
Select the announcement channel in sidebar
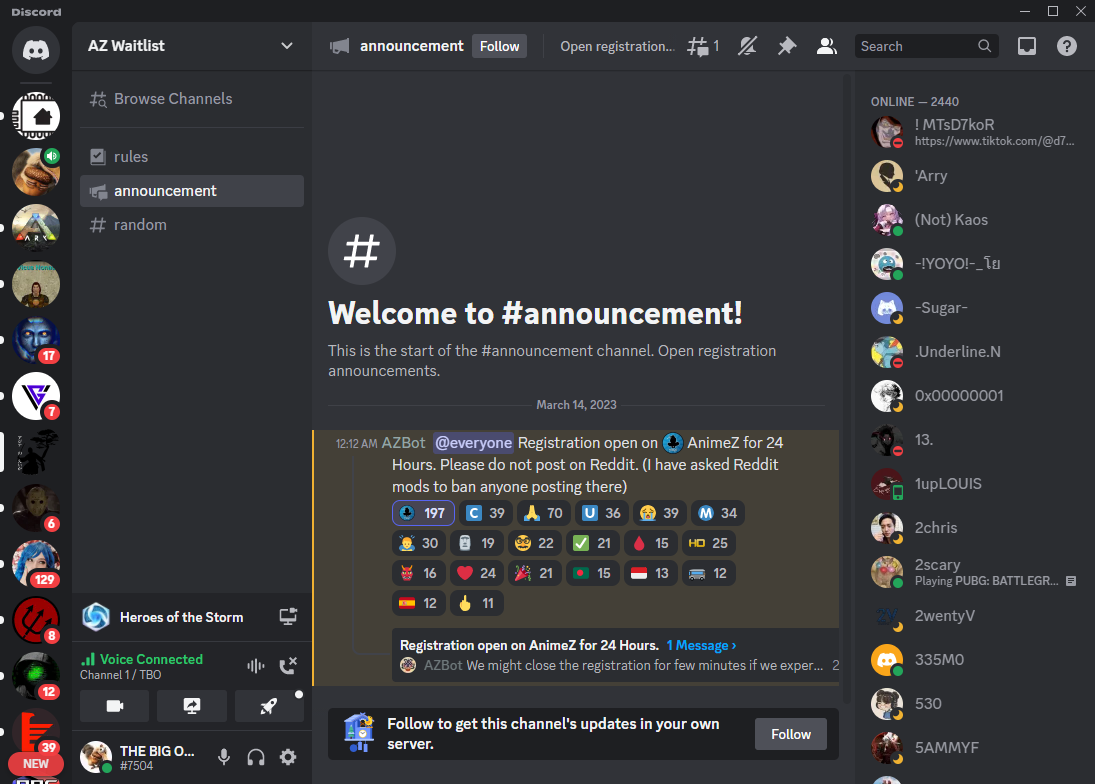(x=191, y=191)
